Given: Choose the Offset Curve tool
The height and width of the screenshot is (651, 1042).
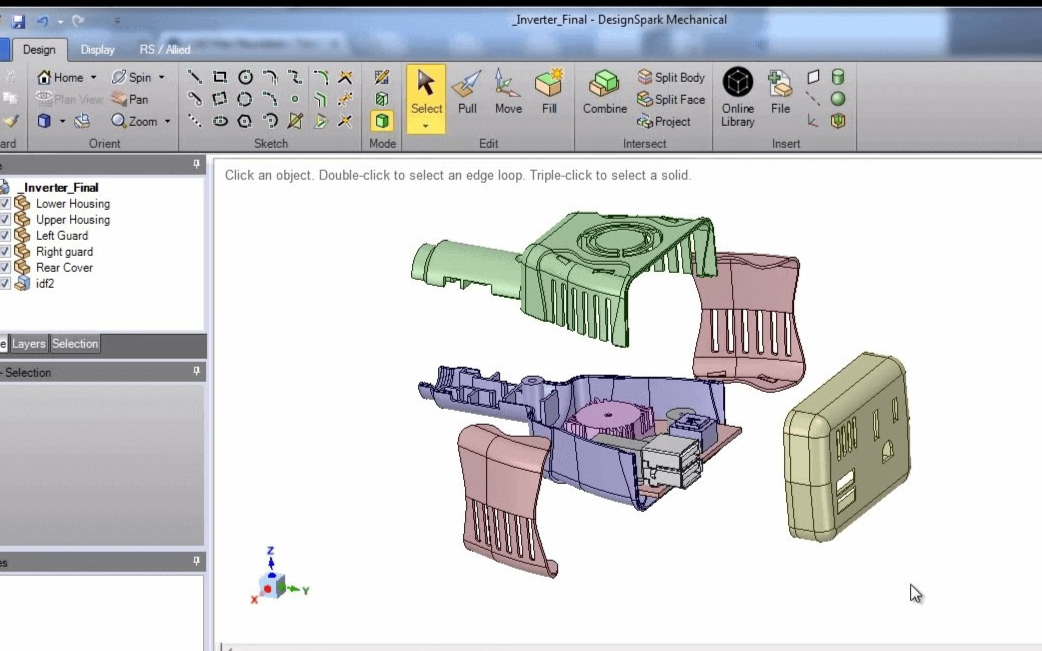Looking at the screenshot, I should 320,99.
